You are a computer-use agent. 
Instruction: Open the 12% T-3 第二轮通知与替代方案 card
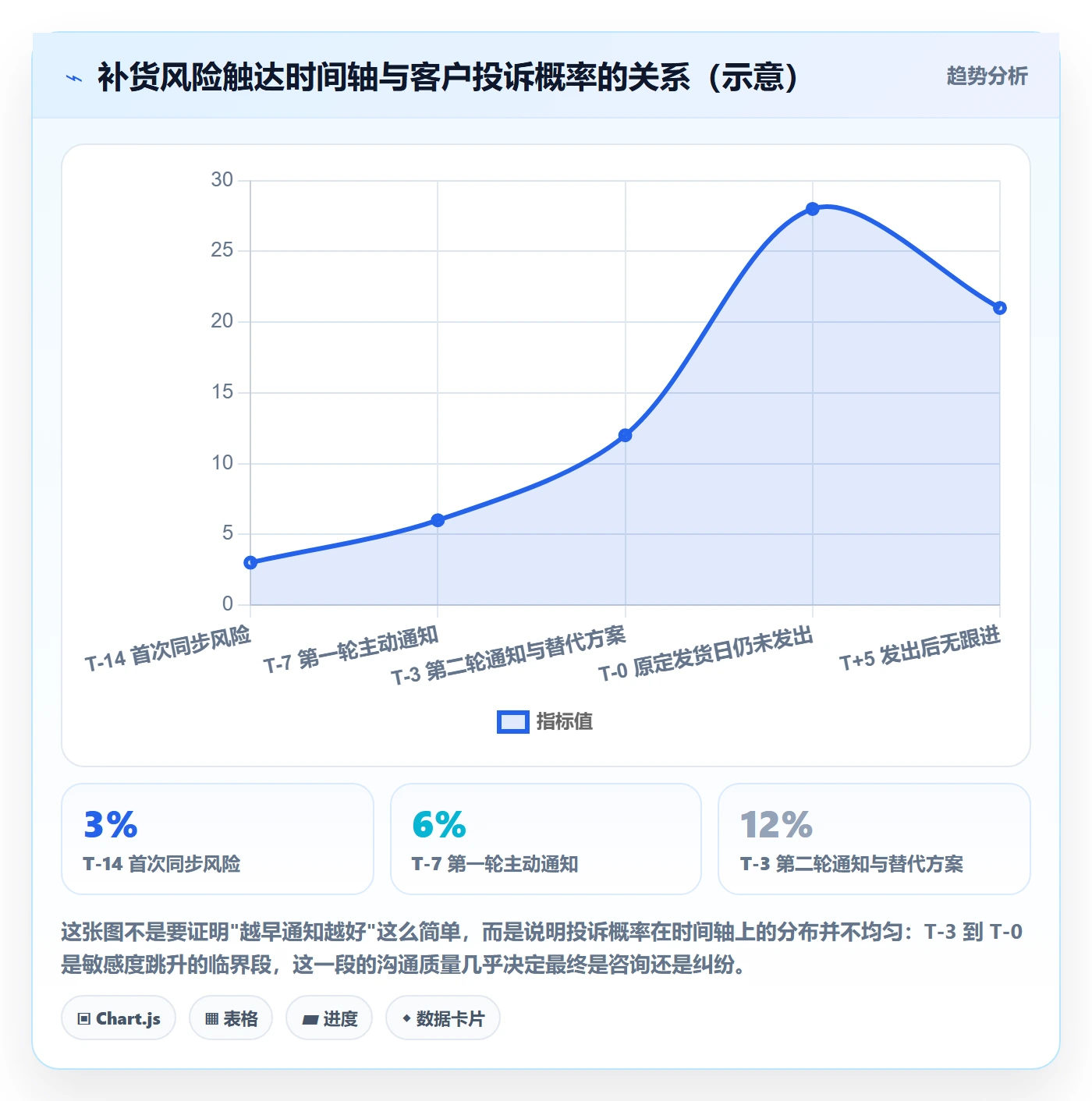(874, 839)
